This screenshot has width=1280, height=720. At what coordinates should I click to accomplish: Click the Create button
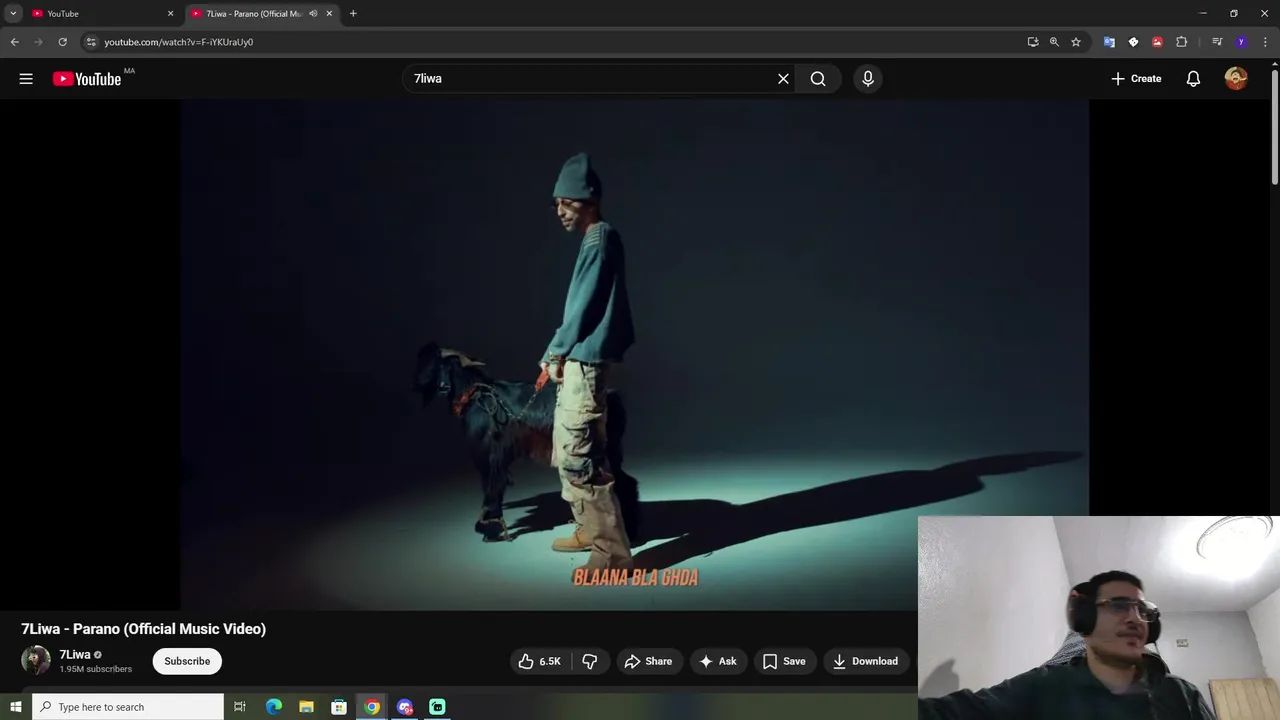(1136, 79)
